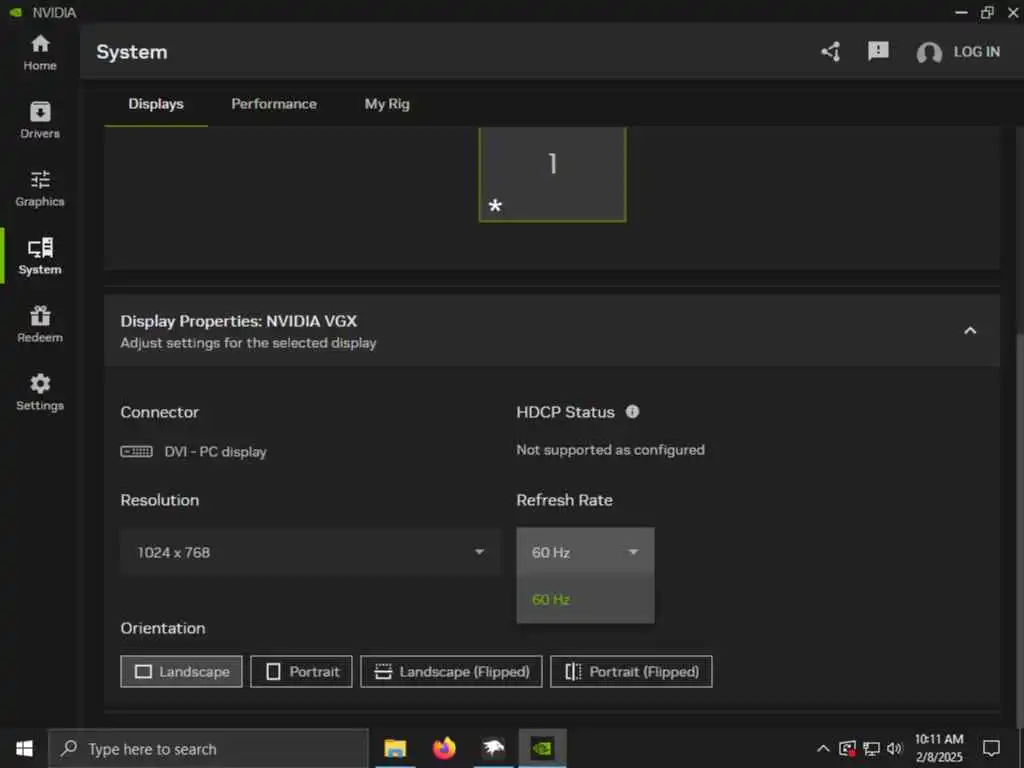Click the user avatar icon

click(929, 52)
